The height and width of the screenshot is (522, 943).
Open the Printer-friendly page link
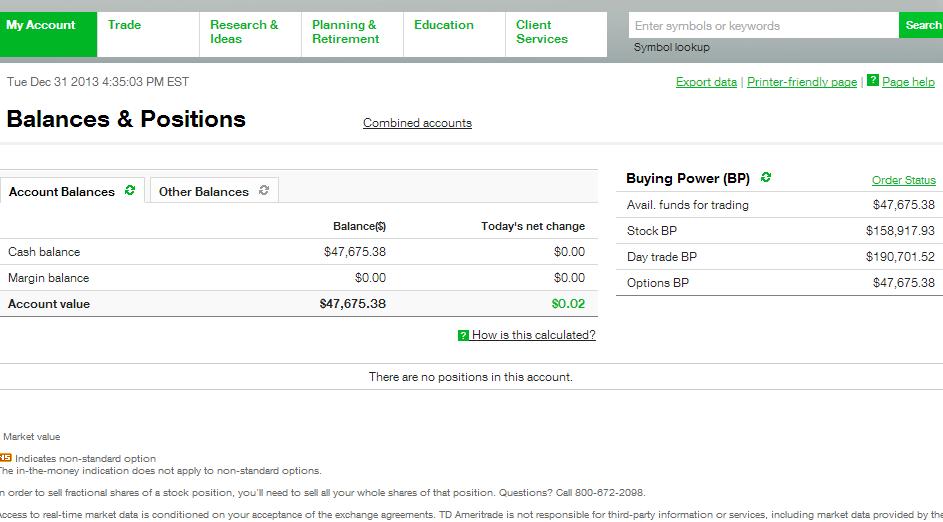pyautogui.click(x=802, y=82)
